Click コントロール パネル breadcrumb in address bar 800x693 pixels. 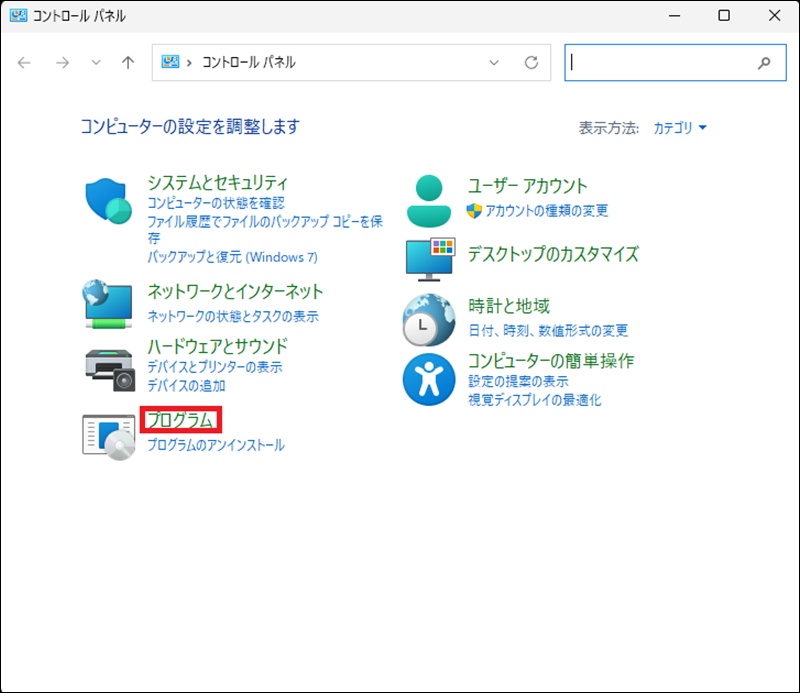249,62
